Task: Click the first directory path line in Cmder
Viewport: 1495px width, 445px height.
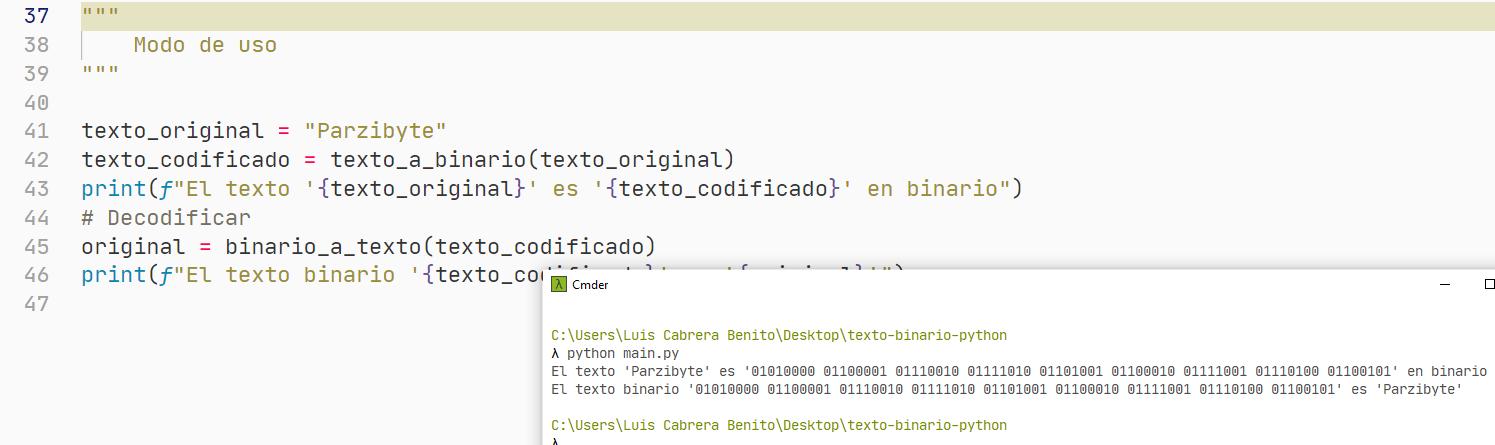Action: (779, 335)
